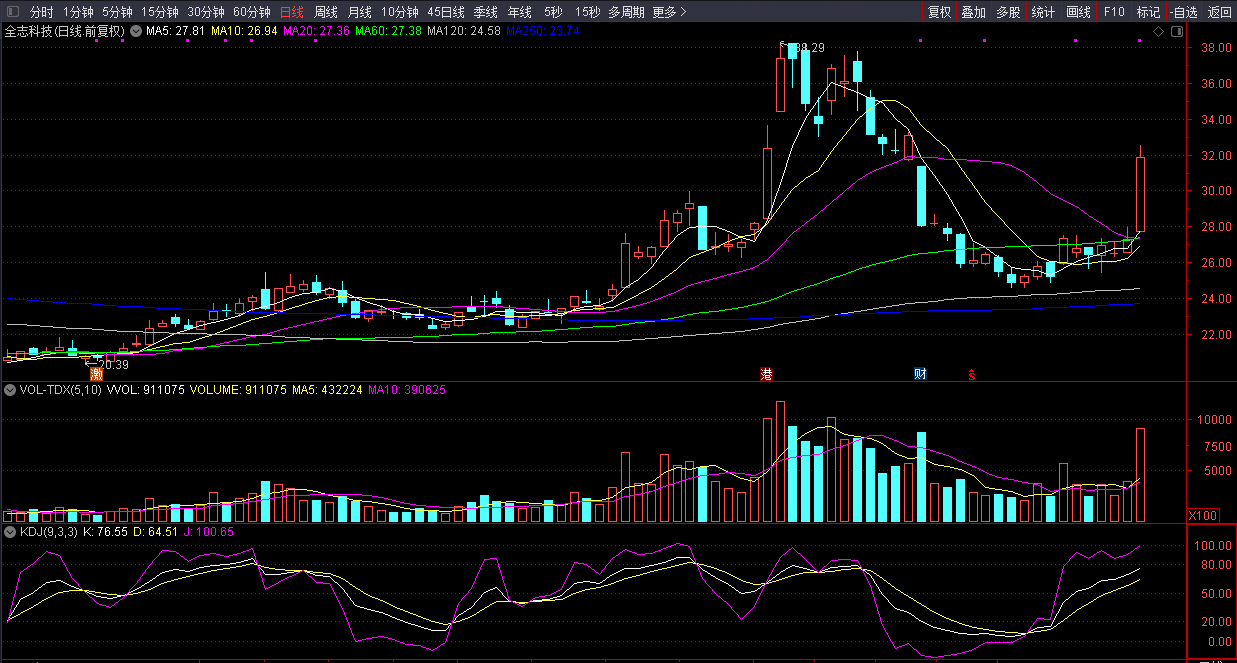Screen dimensions: 1237x663
Task: Open the 更多 periods menu
Action: [669, 13]
